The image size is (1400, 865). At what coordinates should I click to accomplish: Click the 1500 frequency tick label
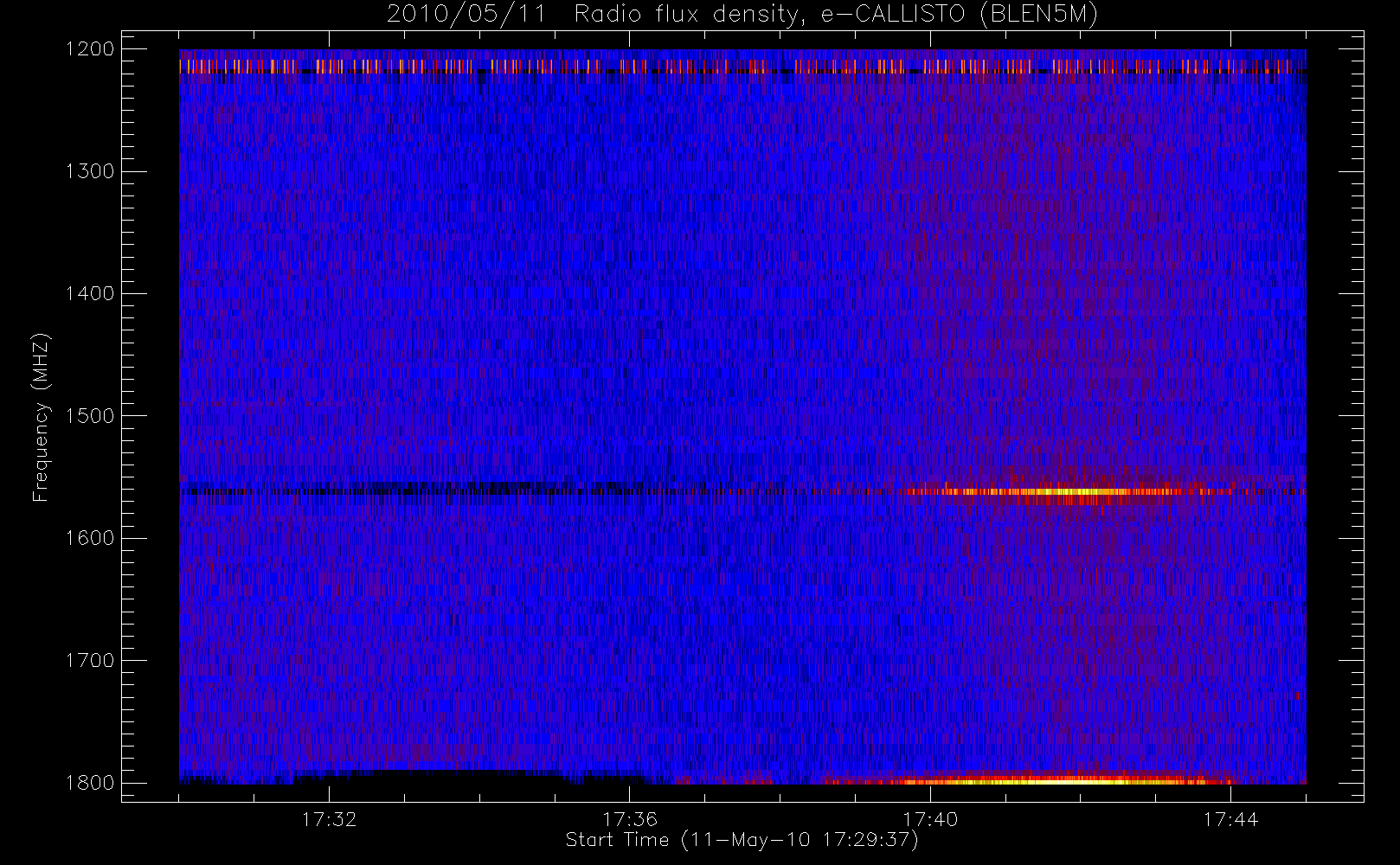tap(90, 416)
